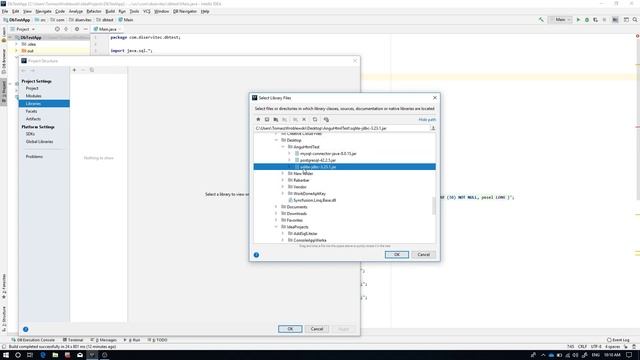
Task: Expand the Documents folder in file tree
Action: pos(276,207)
